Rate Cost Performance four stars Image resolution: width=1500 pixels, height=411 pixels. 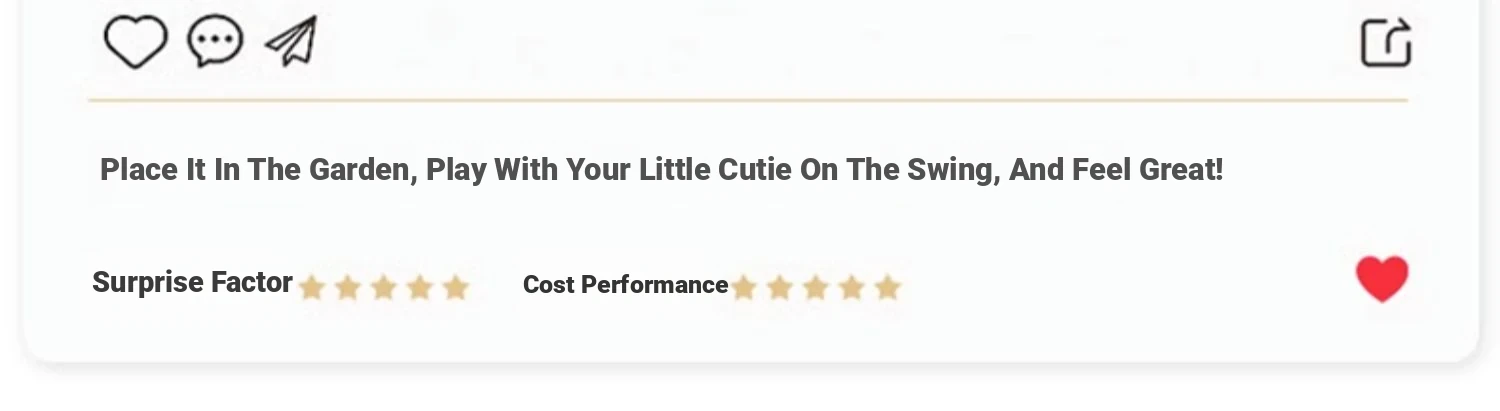point(851,288)
